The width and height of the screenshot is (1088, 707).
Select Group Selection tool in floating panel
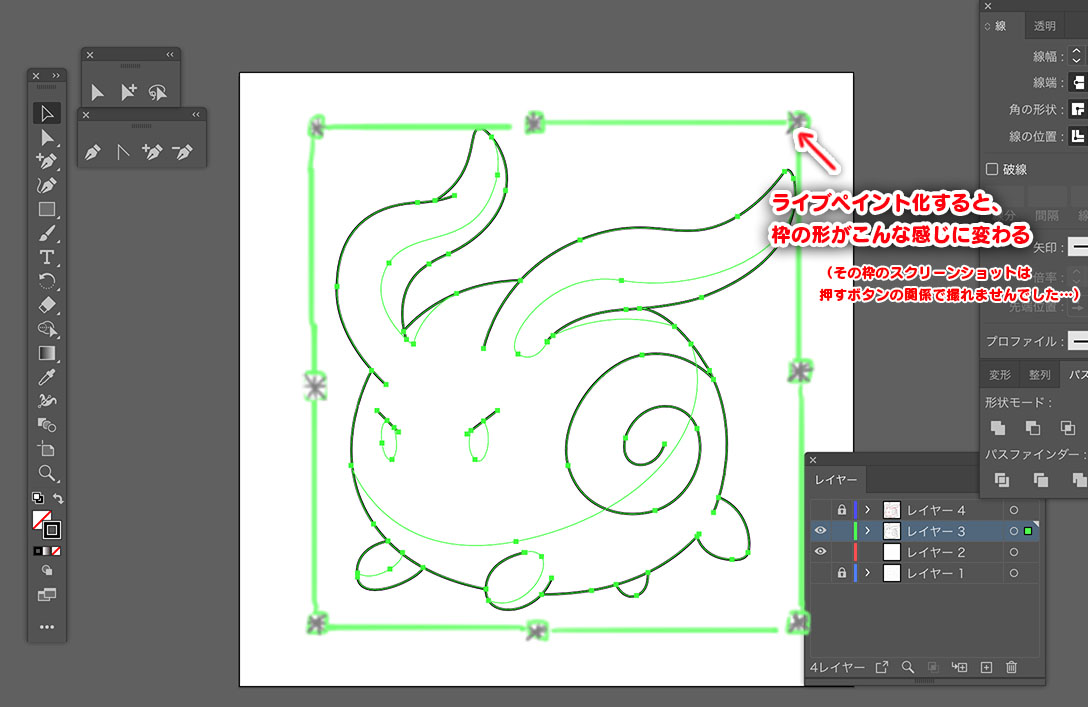tap(128, 92)
